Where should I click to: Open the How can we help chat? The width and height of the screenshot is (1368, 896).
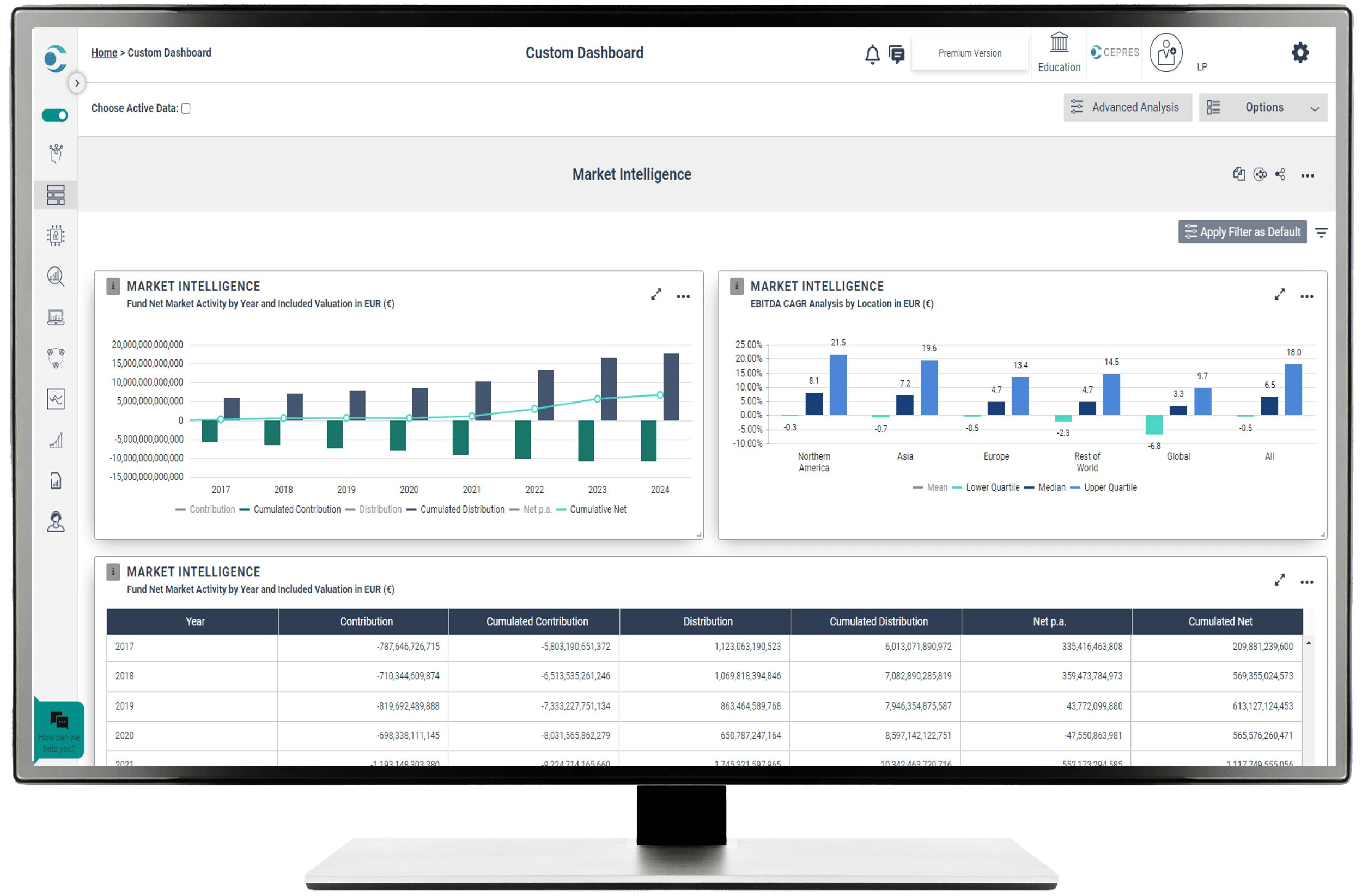59,730
